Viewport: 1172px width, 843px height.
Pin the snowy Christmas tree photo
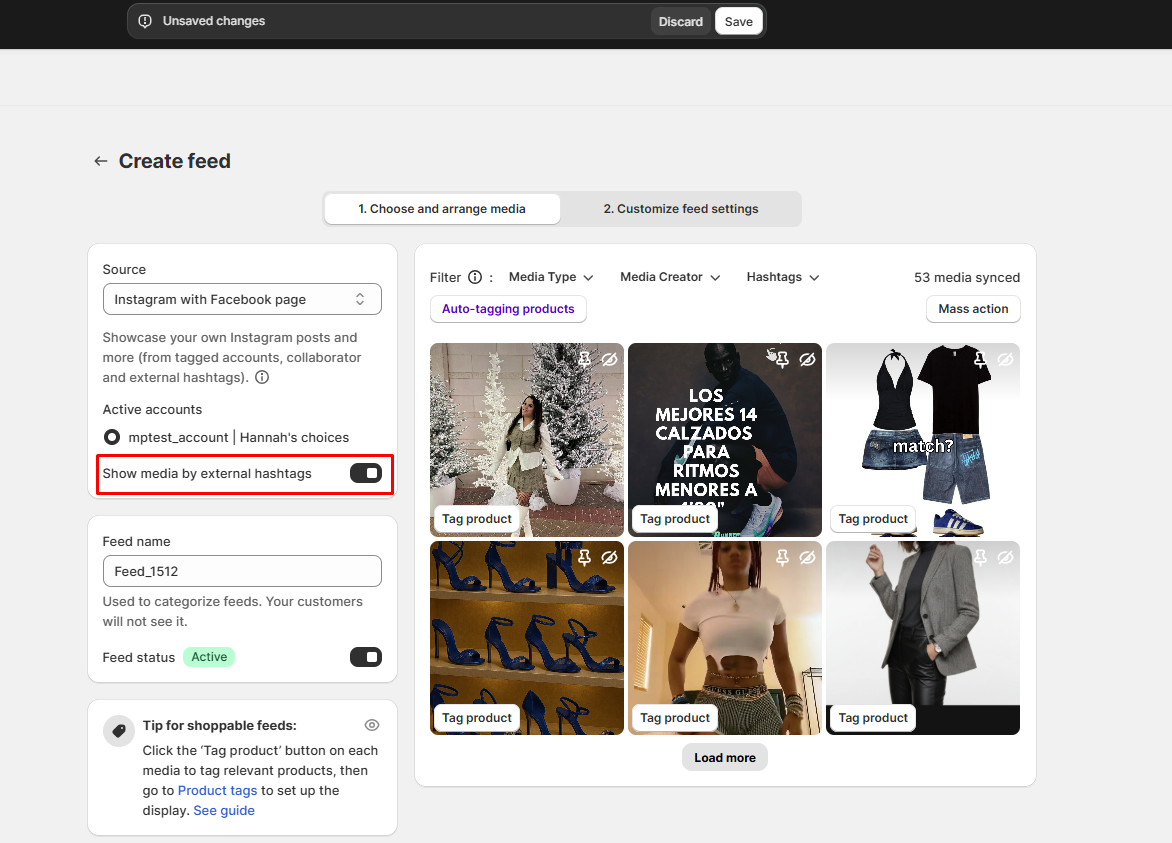(586, 359)
